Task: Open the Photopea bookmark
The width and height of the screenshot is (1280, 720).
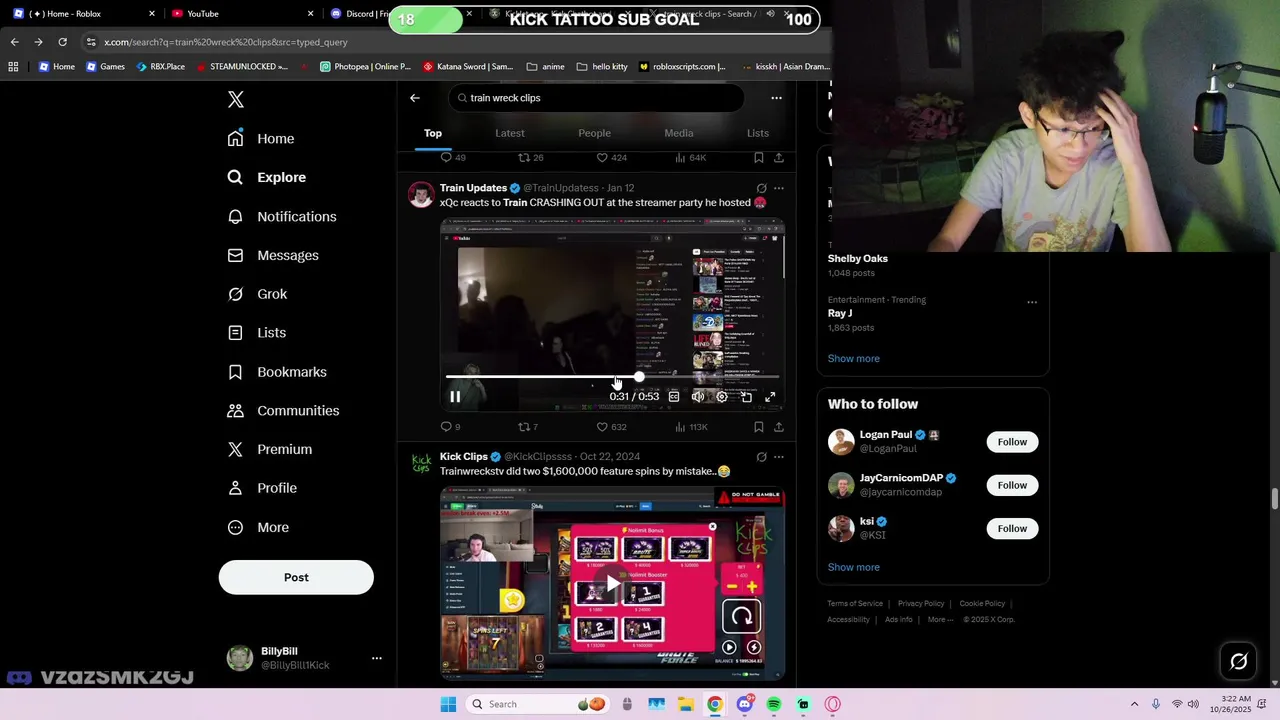Action: tap(365, 67)
